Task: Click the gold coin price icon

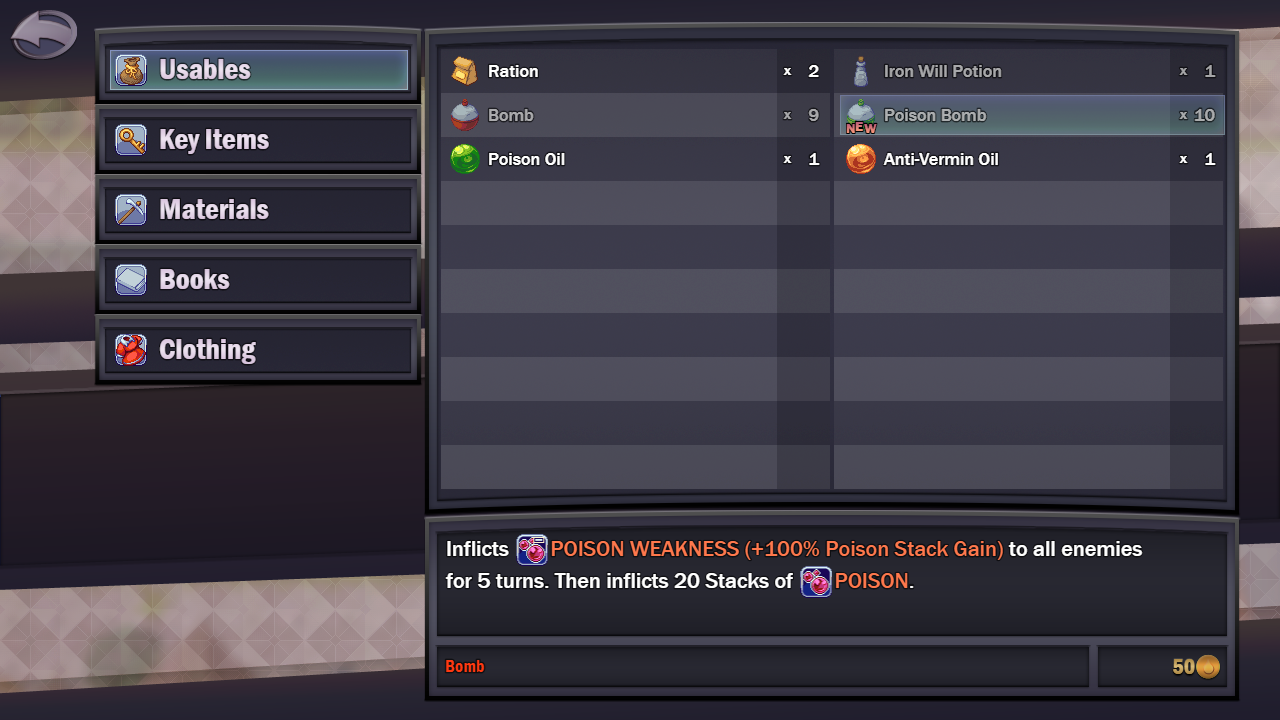Action: coord(1208,666)
